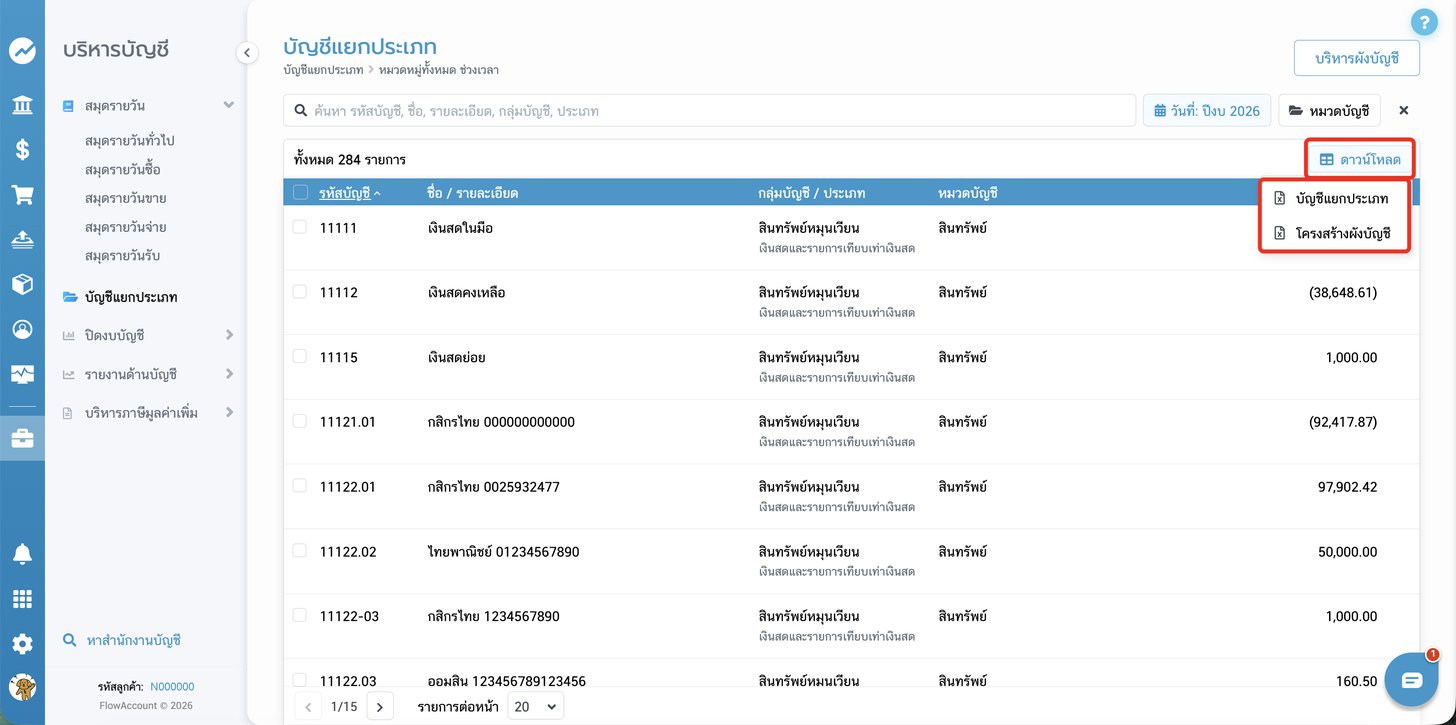The image size is (1456, 725).
Task: Open the contacts person icon in sidebar
Action: (x=22, y=329)
